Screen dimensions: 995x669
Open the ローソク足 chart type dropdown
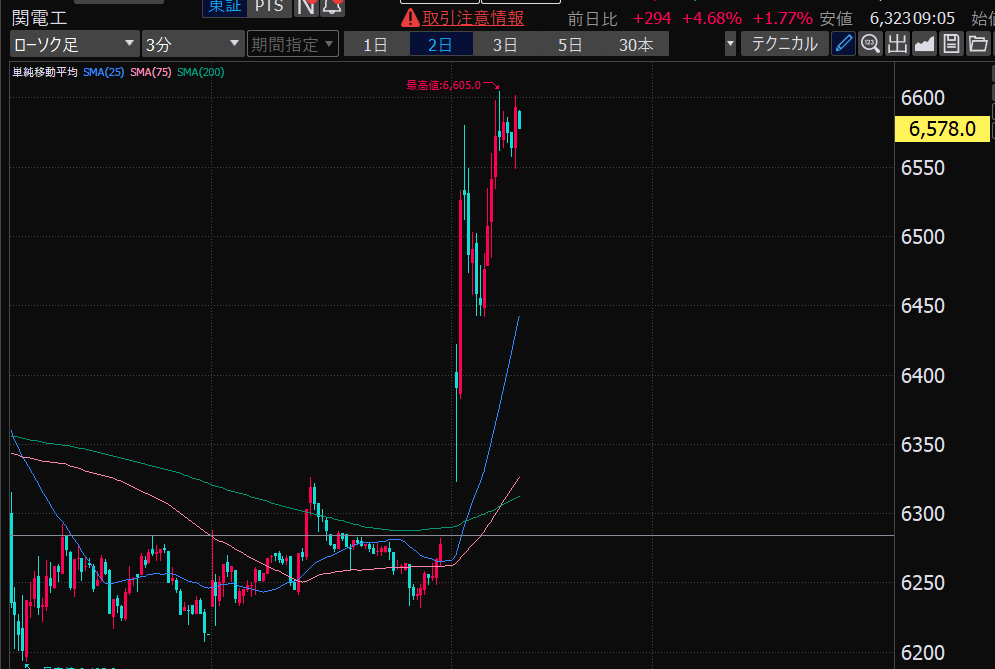pos(75,44)
